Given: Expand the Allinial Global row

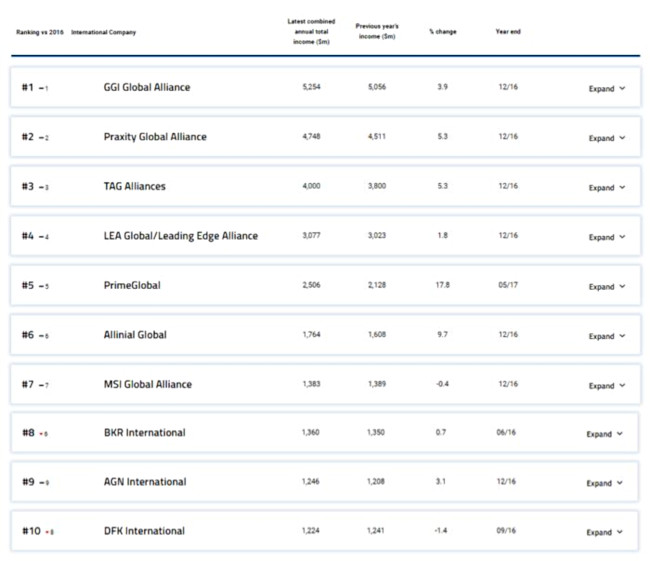Looking at the screenshot, I should point(607,336).
